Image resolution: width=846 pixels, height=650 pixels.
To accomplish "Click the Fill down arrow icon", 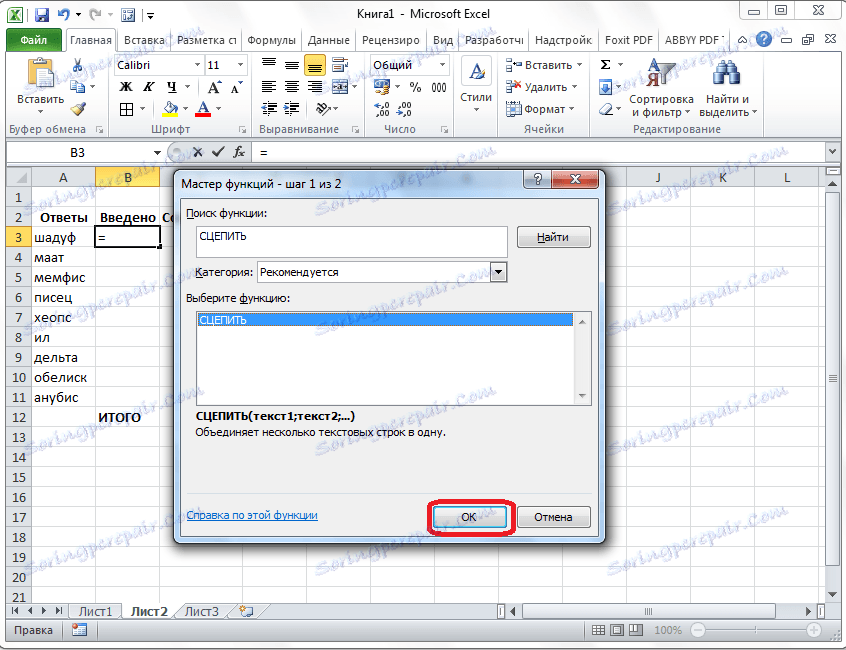I will point(606,87).
